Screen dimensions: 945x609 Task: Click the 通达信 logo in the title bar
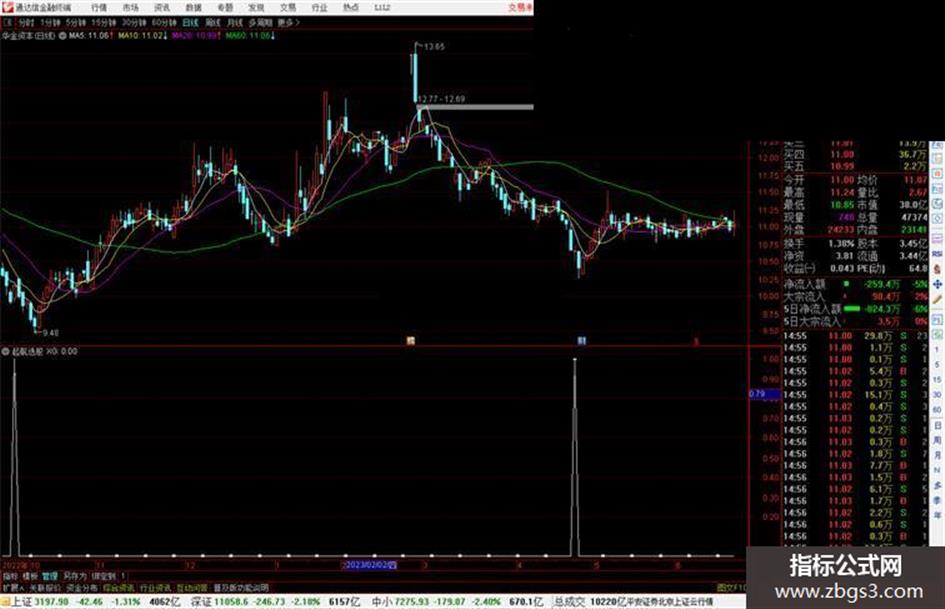click(7, 7)
